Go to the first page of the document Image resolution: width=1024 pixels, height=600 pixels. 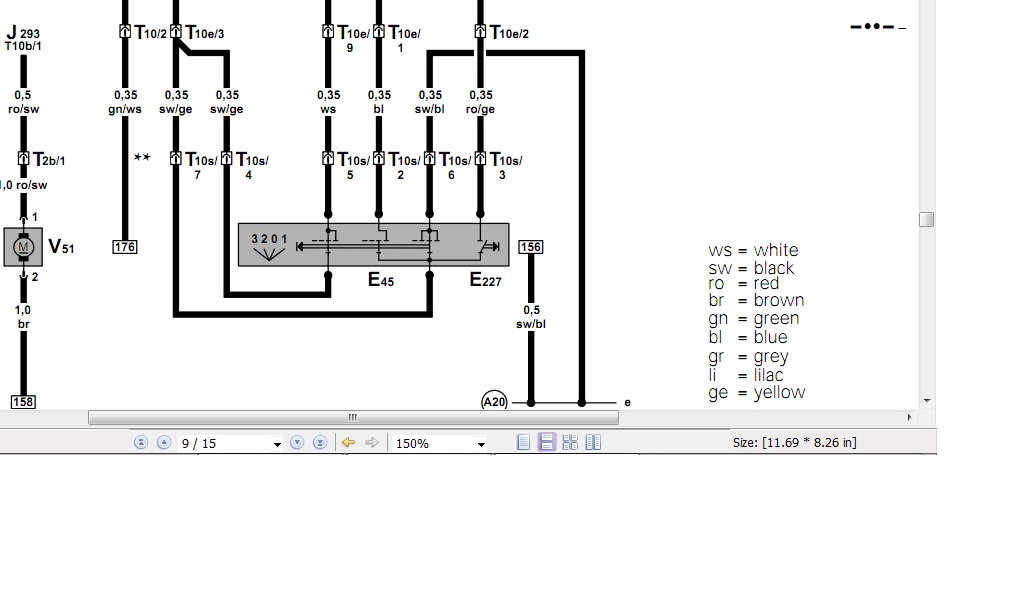coord(141,443)
